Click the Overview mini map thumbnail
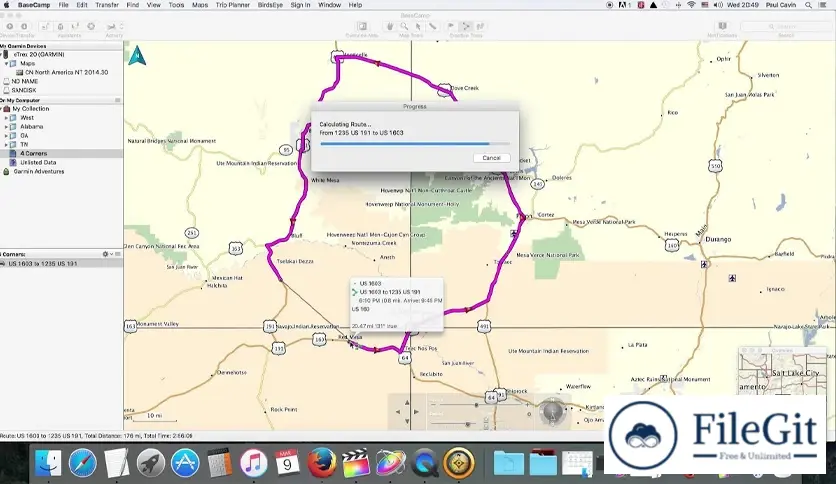This screenshot has width=836, height=484. [x=782, y=375]
